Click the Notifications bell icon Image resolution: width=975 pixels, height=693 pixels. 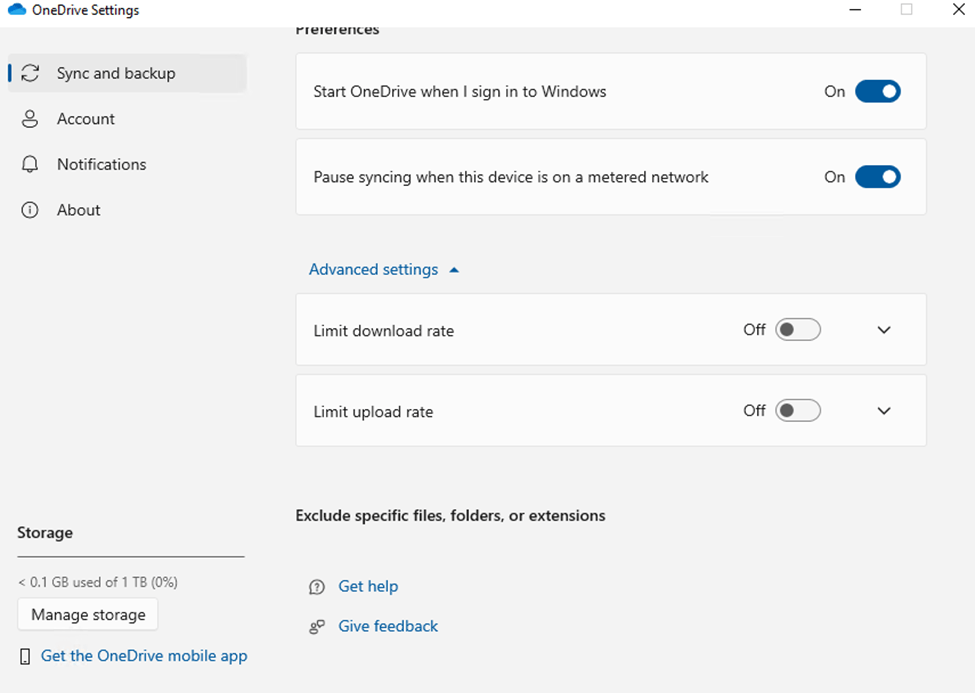pos(30,164)
